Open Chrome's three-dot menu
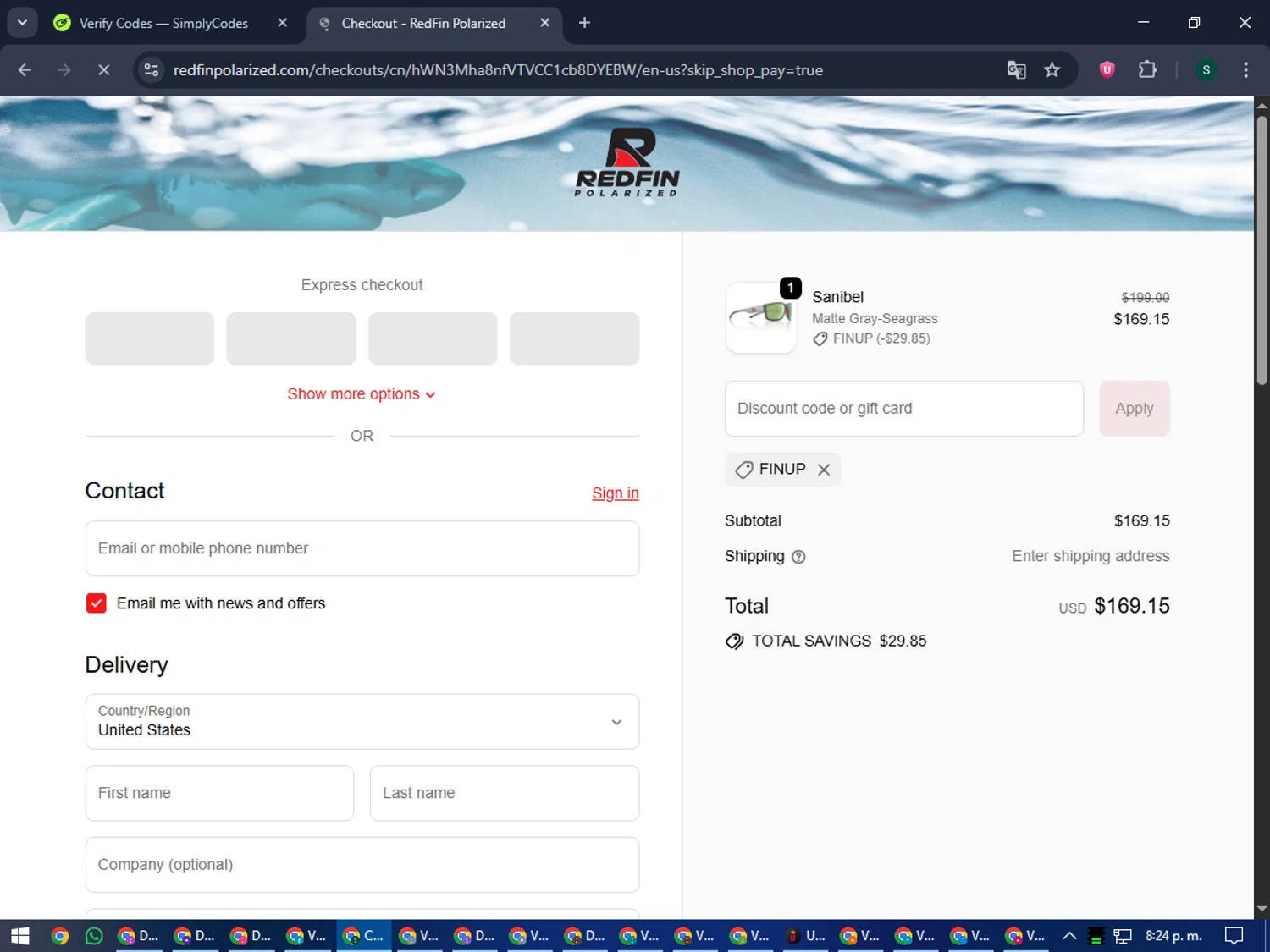 click(1245, 70)
